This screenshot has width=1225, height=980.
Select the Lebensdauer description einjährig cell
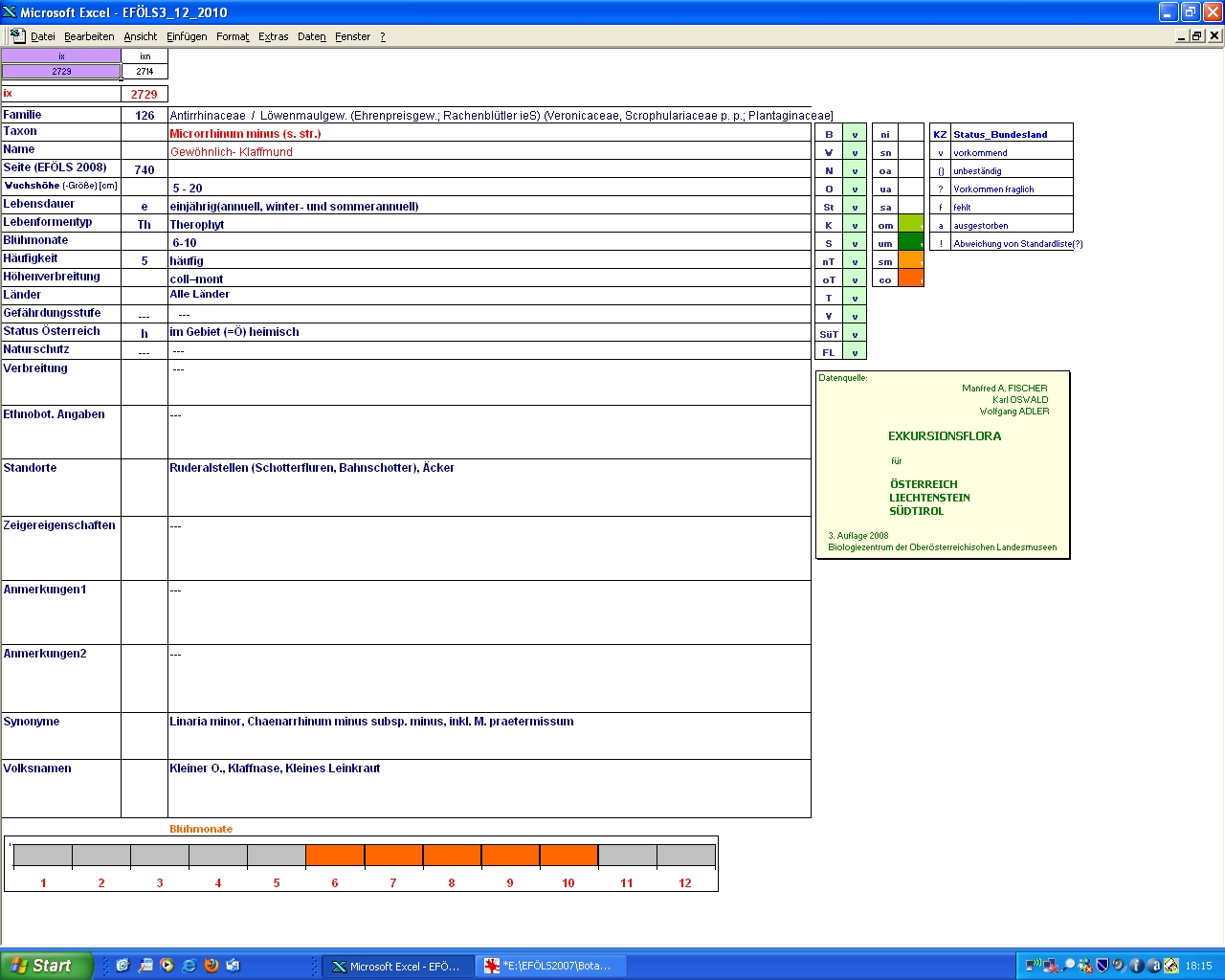(x=489, y=206)
